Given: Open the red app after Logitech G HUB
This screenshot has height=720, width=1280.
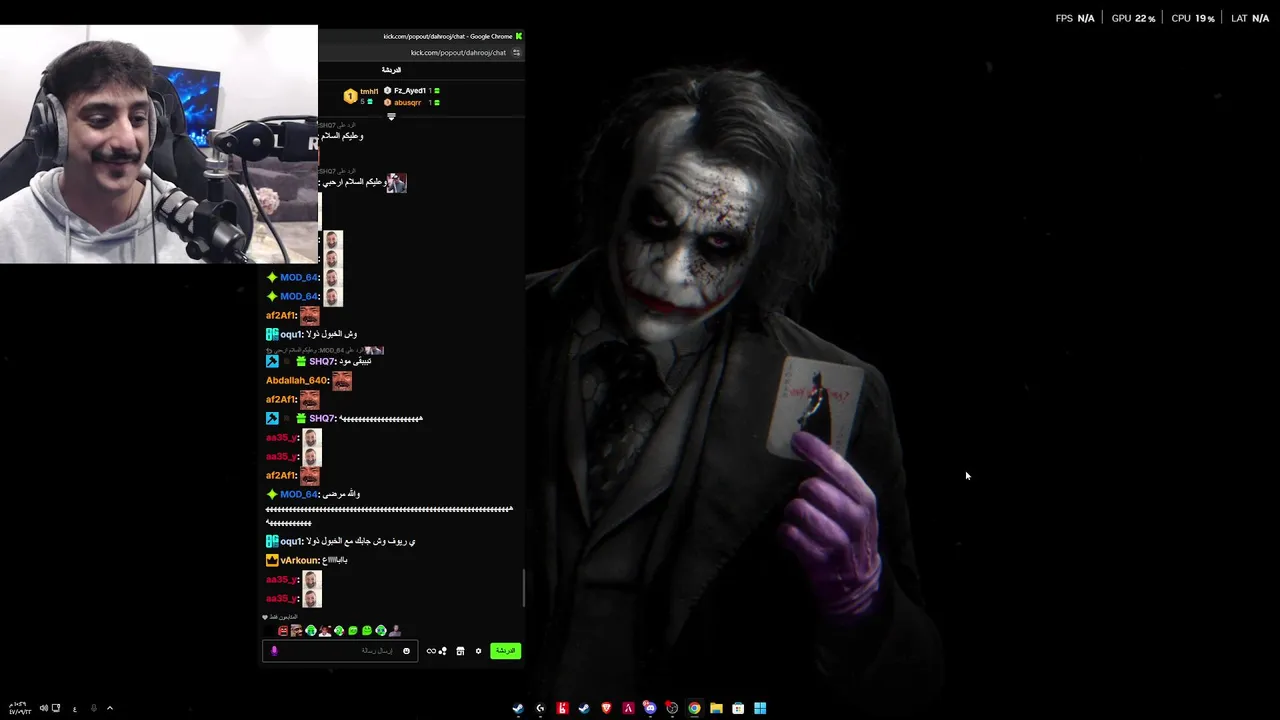Looking at the screenshot, I should [x=562, y=708].
